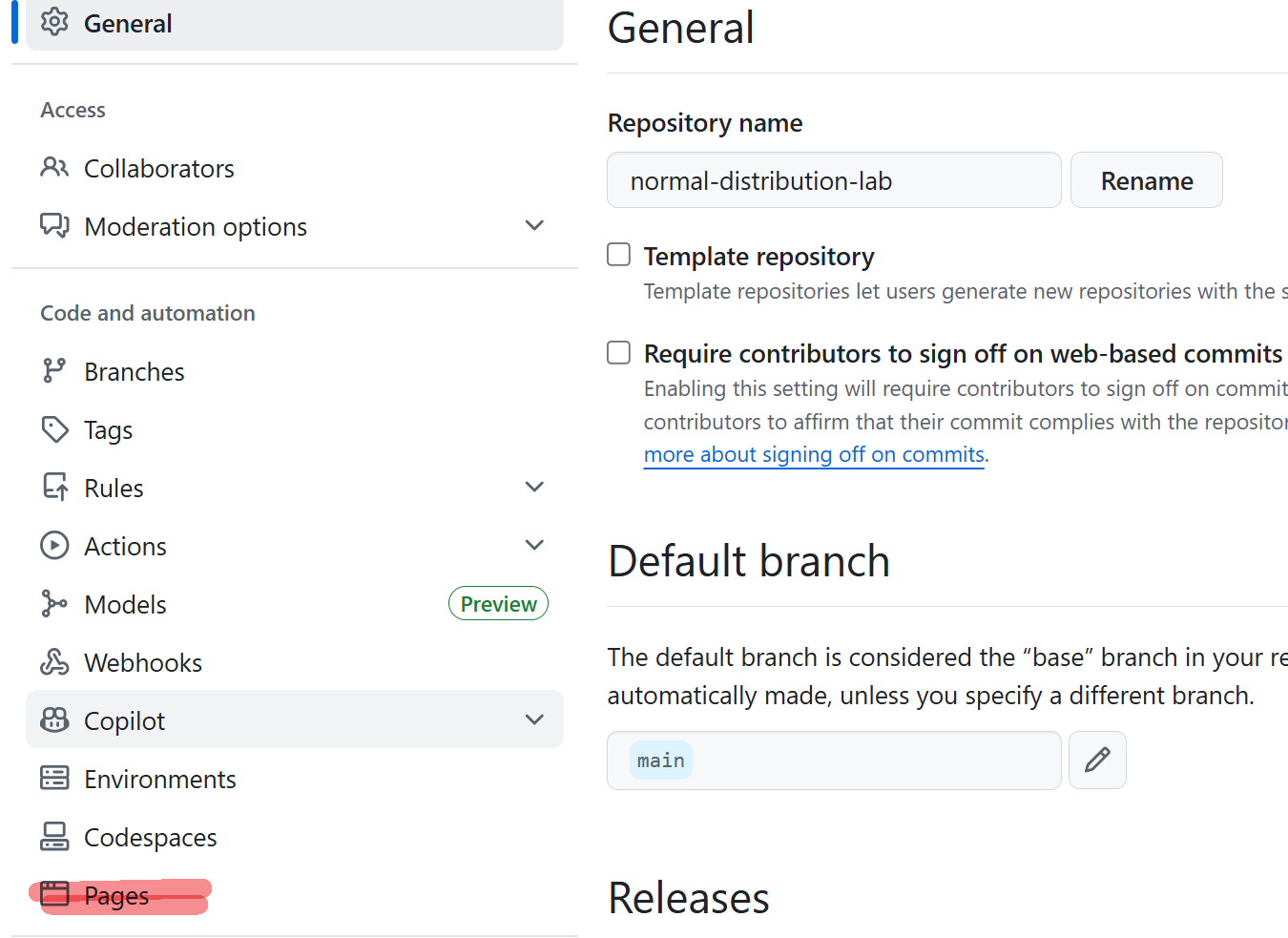Focus the Repository name text field

pos(834,180)
